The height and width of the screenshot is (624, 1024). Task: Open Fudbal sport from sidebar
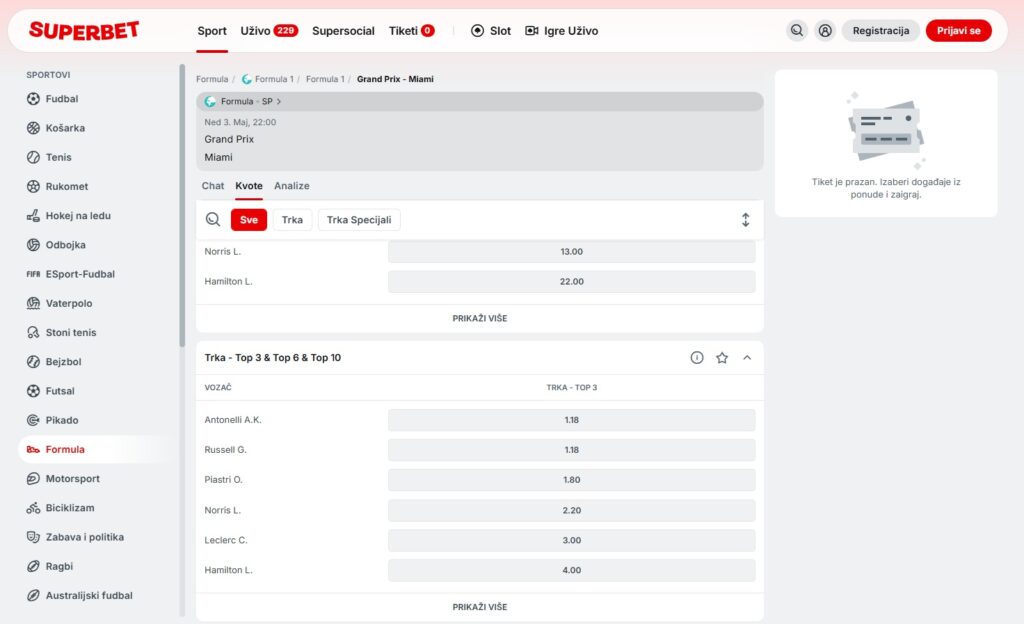pos(61,99)
